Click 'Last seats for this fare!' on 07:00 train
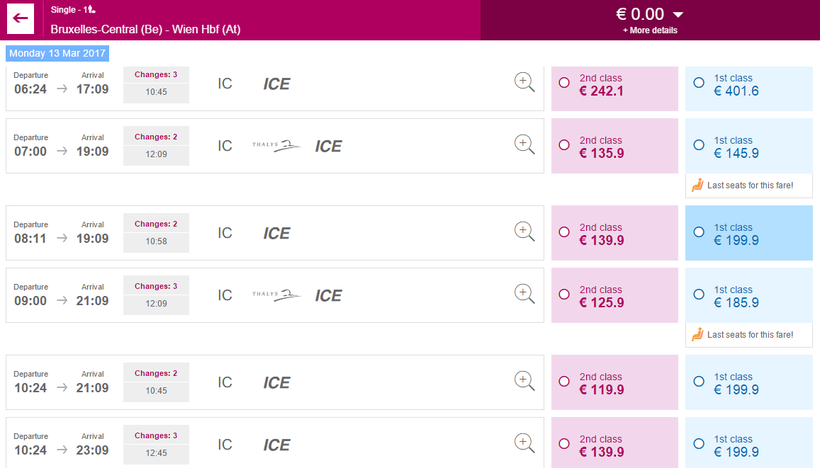The width and height of the screenshot is (820, 468). coord(748,185)
